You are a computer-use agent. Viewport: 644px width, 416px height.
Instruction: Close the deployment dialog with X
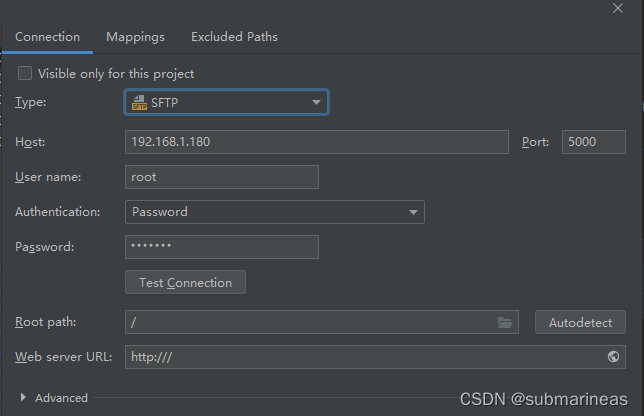(618, 8)
